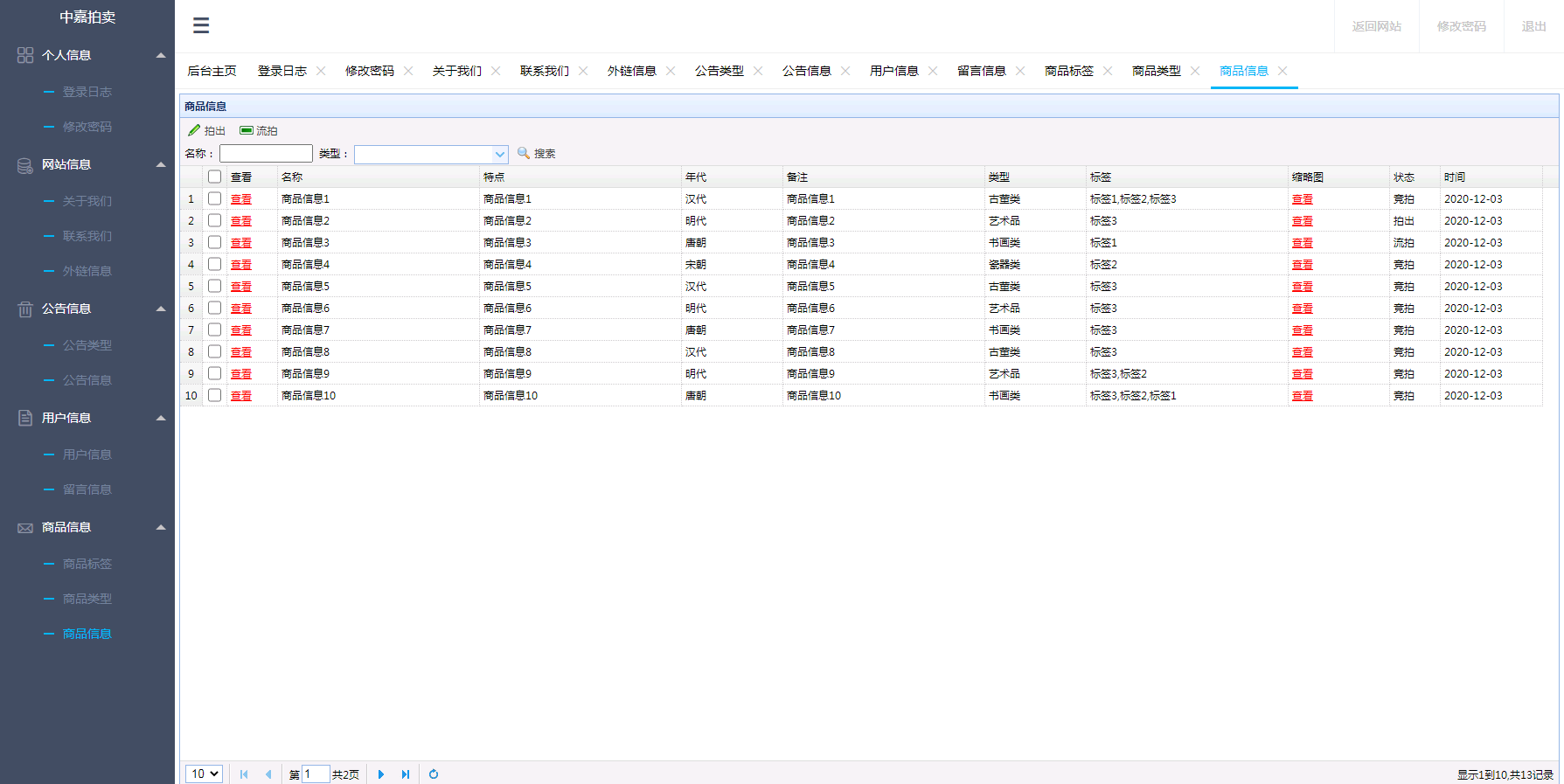Viewport: 1564px width, 784px height.
Task: Close the active 商品信息 tab
Action: coord(1282,71)
